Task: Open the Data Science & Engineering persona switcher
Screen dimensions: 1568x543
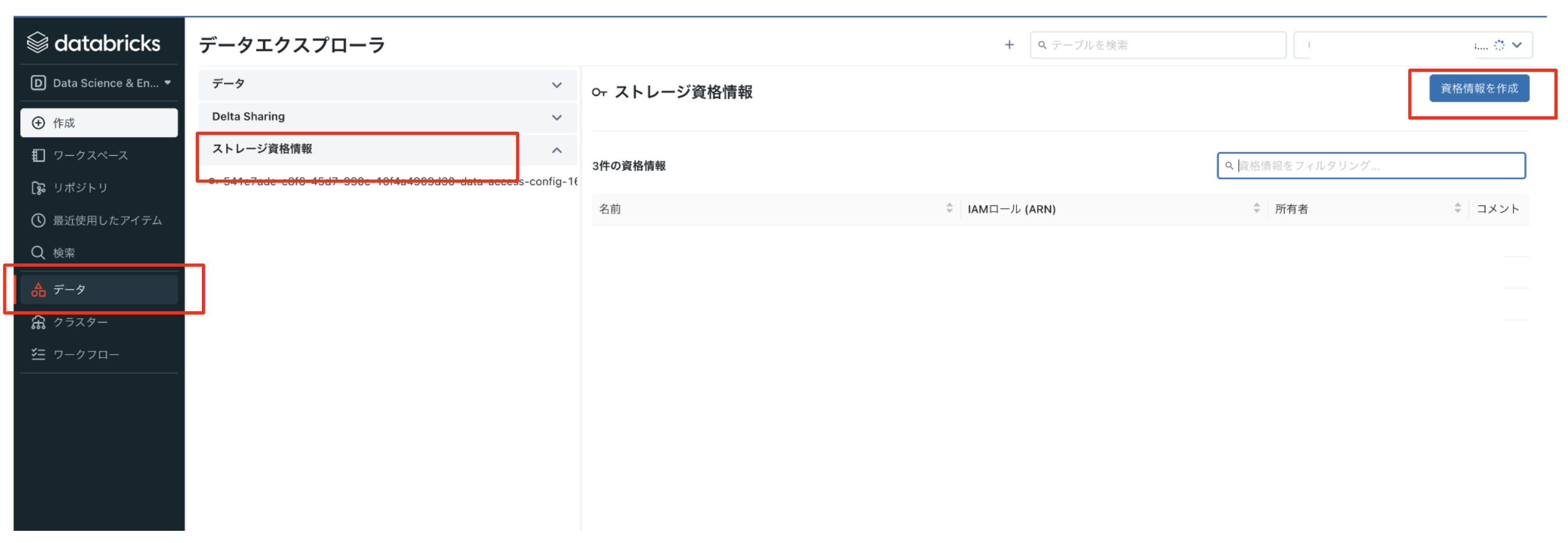Action: click(x=101, y=83)
